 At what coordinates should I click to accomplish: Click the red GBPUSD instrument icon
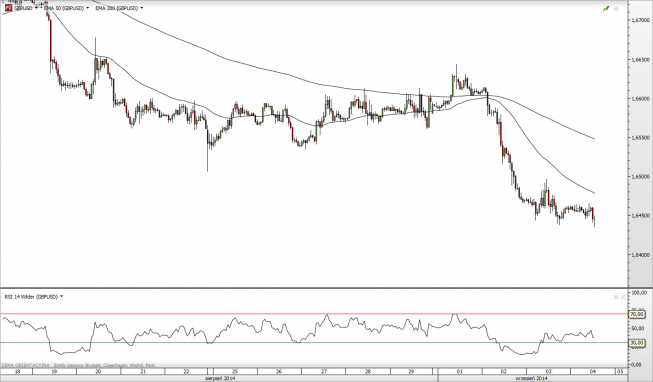point(8,8)
